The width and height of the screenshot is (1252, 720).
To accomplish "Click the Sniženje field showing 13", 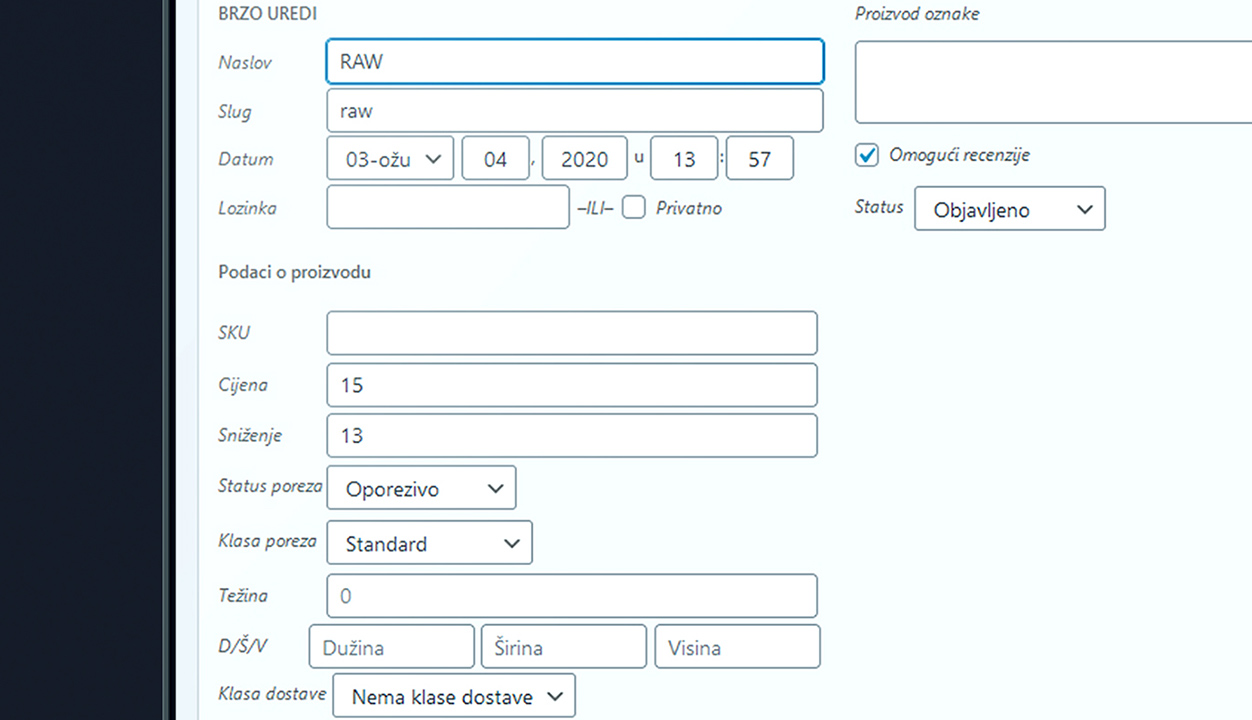I will click(572, 435).
